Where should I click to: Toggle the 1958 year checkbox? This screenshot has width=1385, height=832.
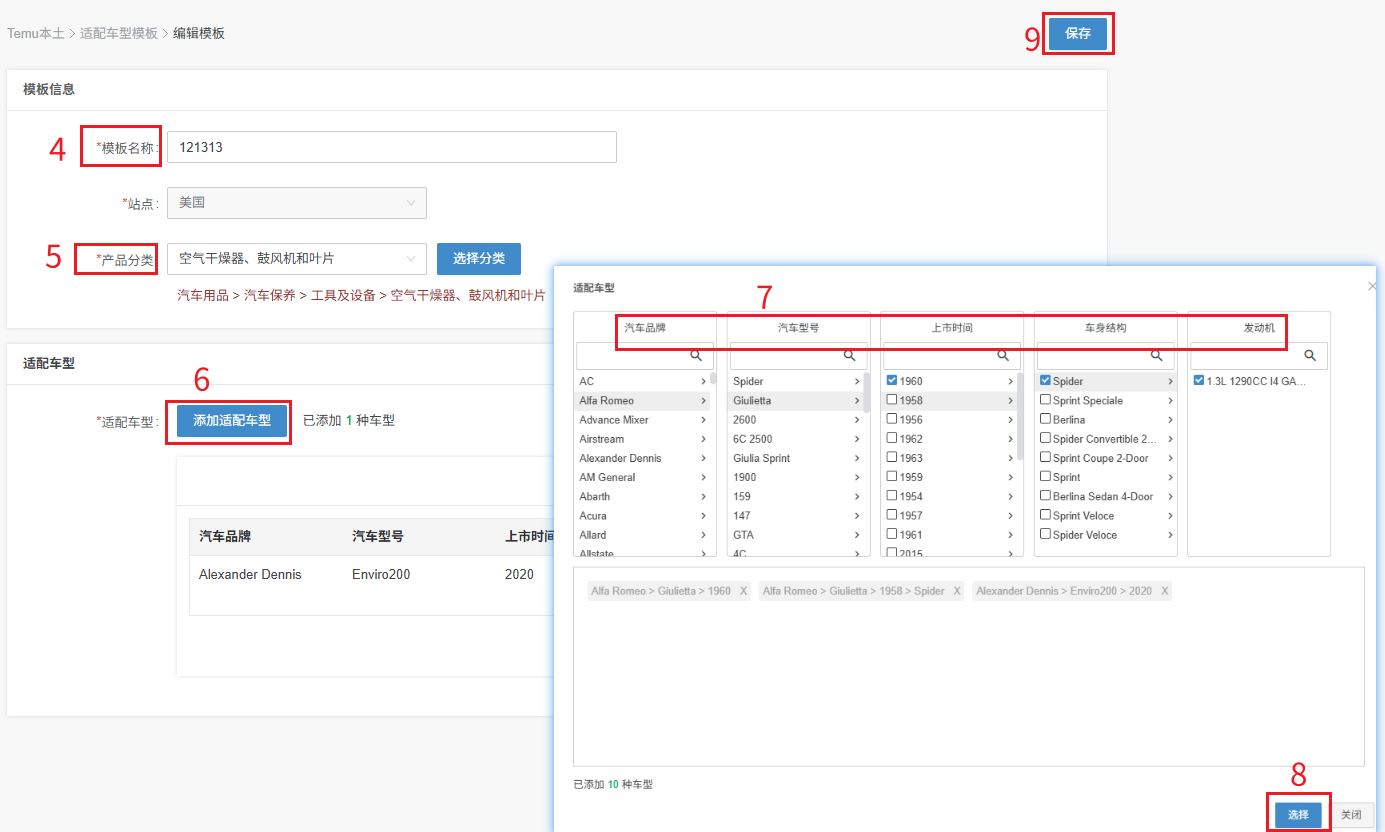(892, 400)
